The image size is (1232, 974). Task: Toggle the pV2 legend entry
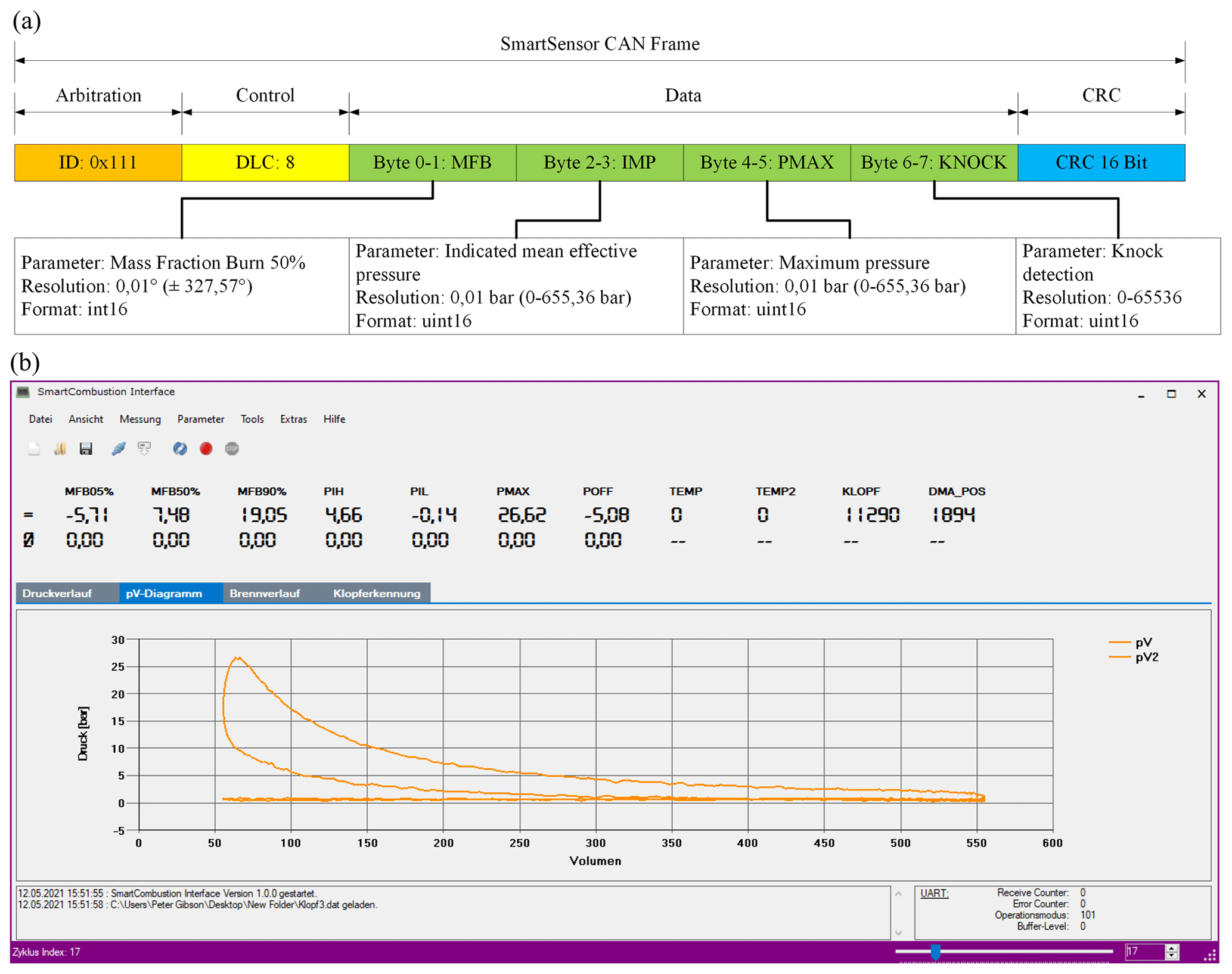point(1146,657)
